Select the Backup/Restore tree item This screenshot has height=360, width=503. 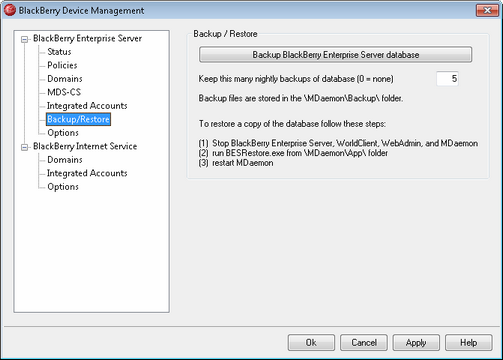click(x=78, y=119)
